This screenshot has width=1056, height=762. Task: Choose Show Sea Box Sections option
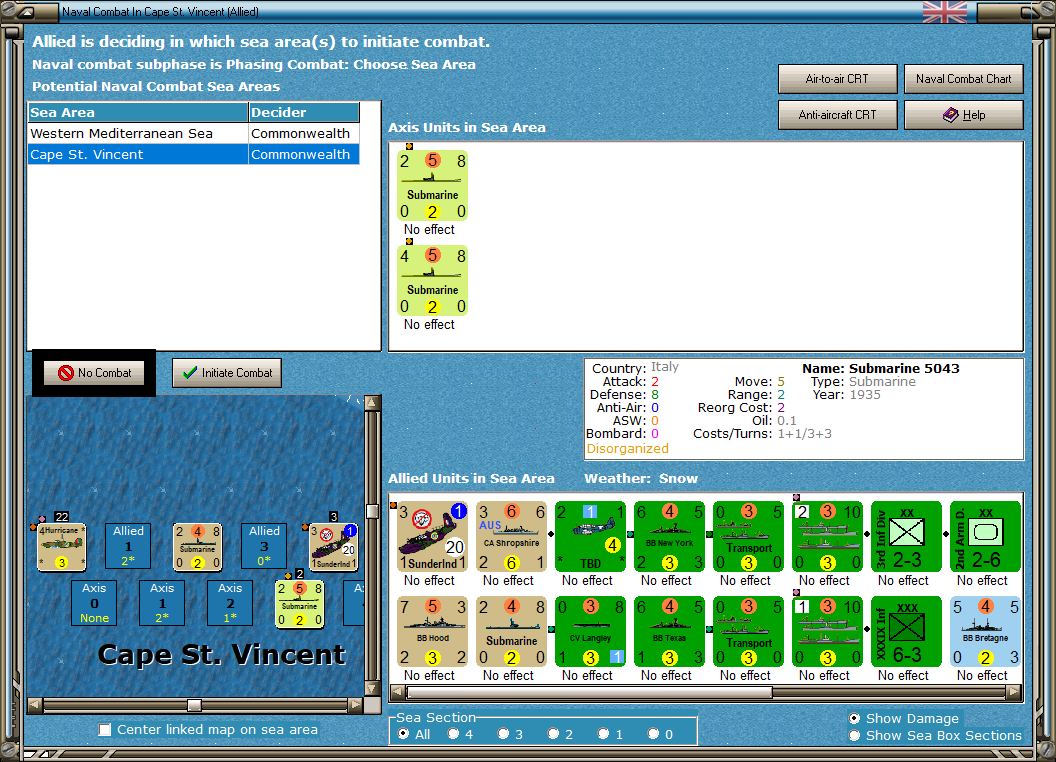[x=855, y=736]
